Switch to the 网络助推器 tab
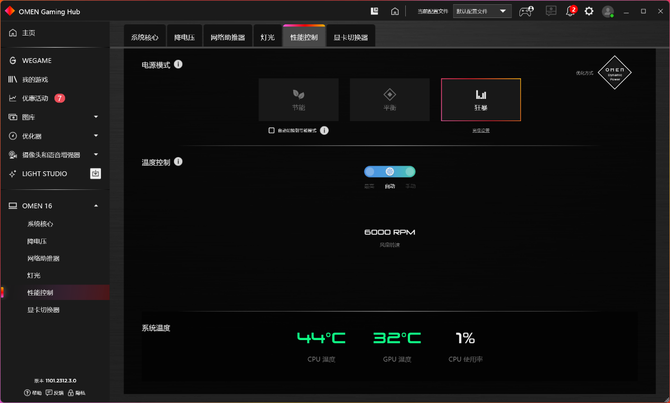Screen dimensions: 670x403 click(x=228, y=37)
